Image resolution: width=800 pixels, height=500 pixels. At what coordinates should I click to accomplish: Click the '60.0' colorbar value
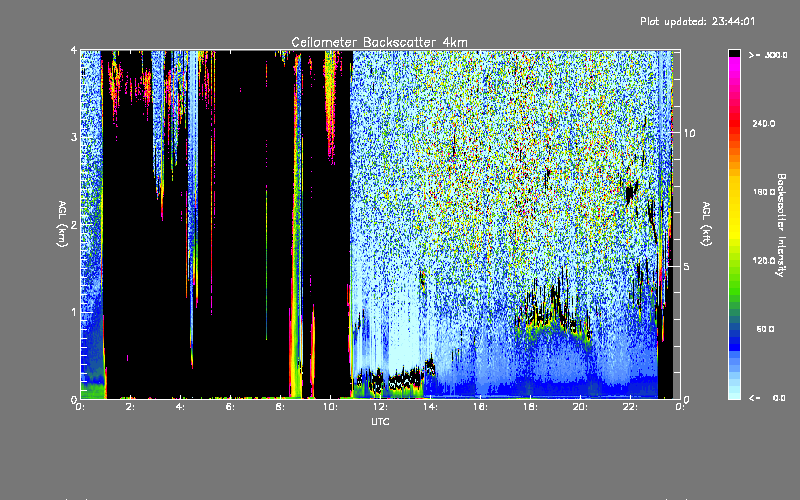(x=765, y=329)
